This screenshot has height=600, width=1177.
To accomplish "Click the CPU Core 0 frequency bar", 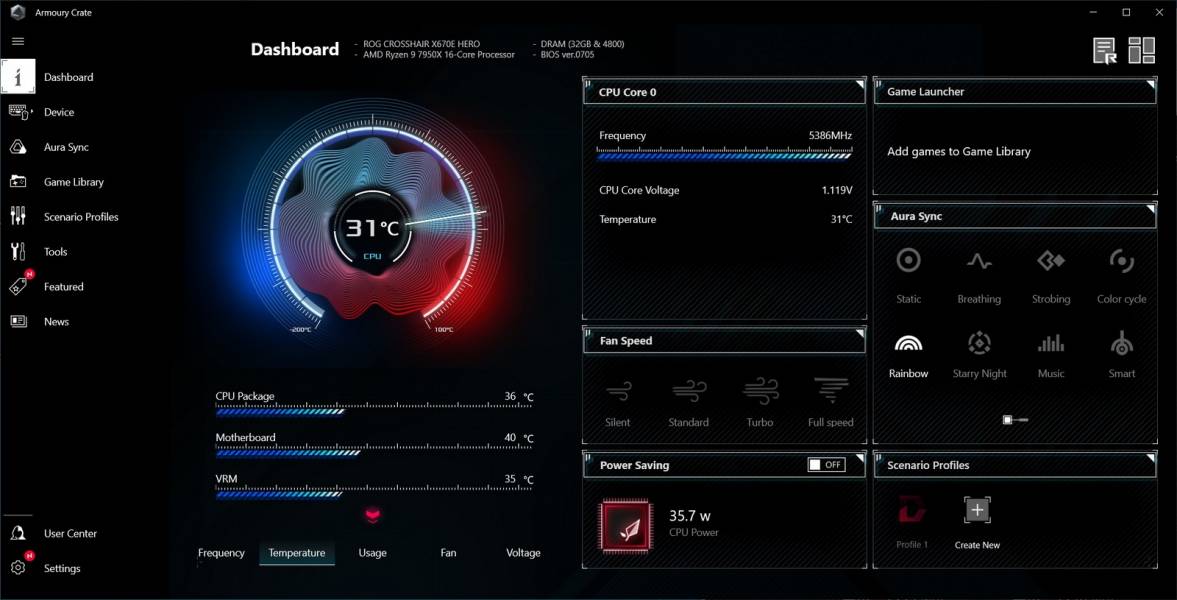I will 724,155.
